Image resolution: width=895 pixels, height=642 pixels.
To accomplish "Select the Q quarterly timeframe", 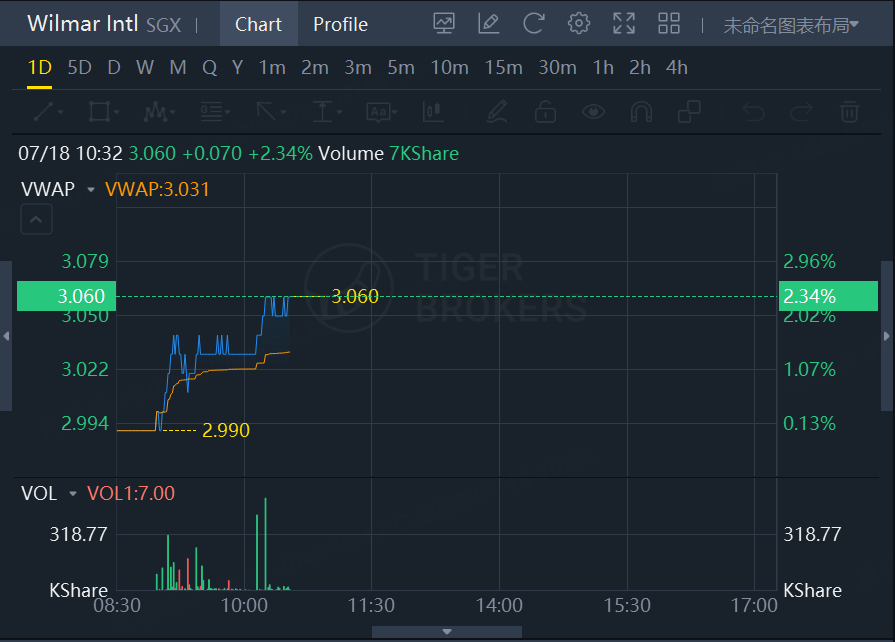I will 209,68.
